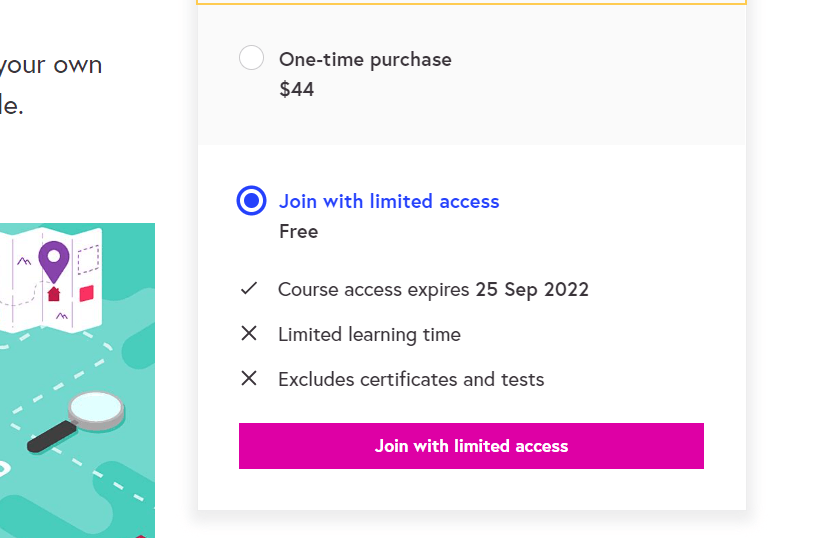Click the X icon beside Excludes certificates

click(249, 378)
